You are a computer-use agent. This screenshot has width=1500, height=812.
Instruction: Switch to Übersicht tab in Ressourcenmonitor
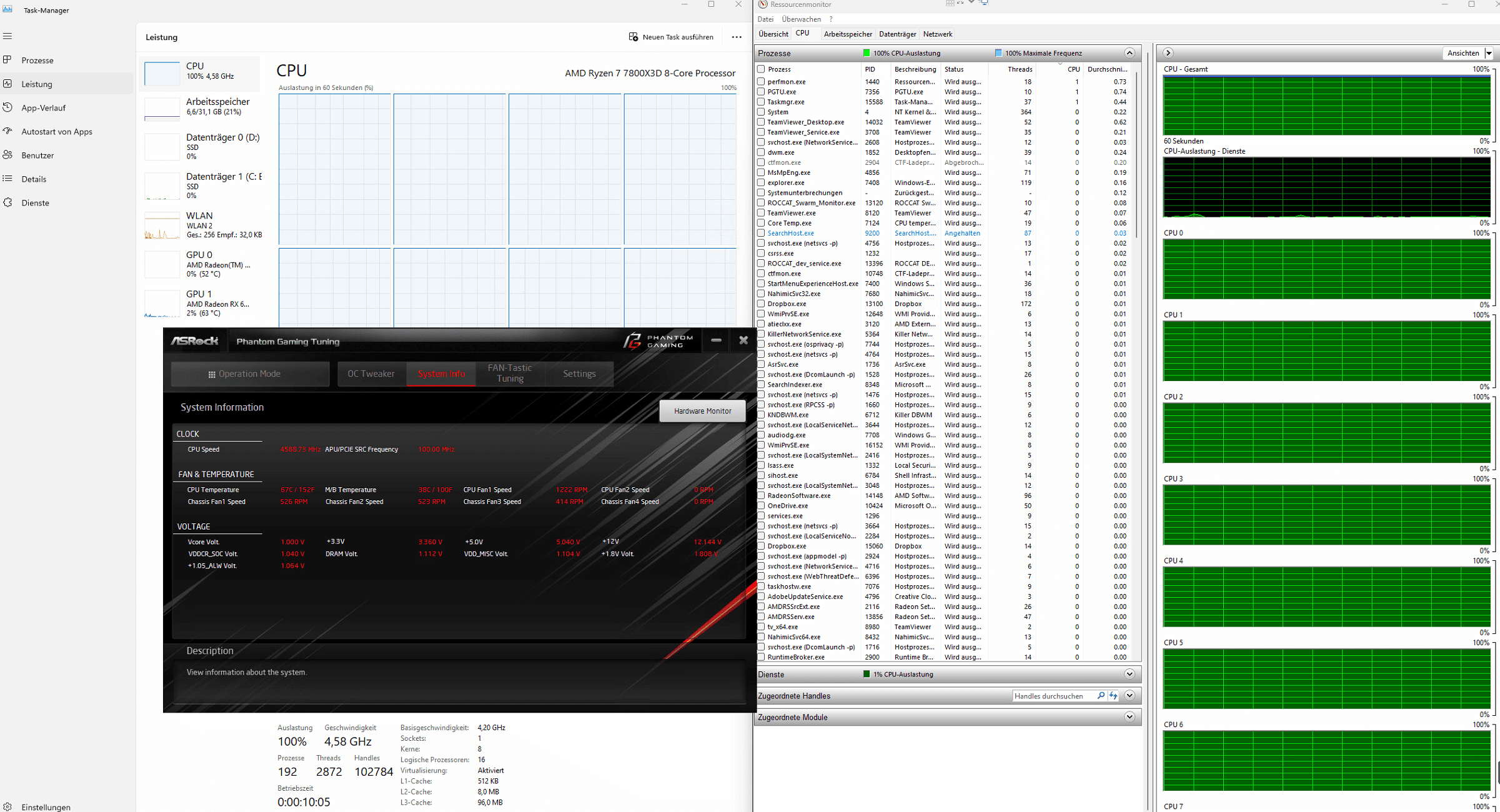coord(773,34)
